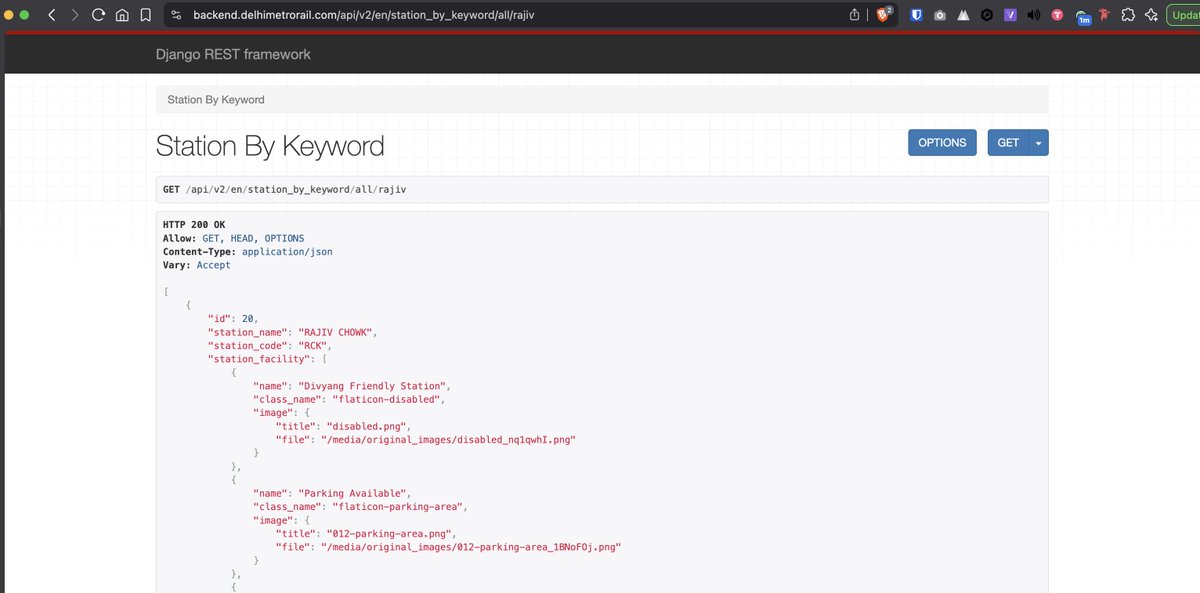
Task: Click Content-Type application/json value
Action: [287, 252]
